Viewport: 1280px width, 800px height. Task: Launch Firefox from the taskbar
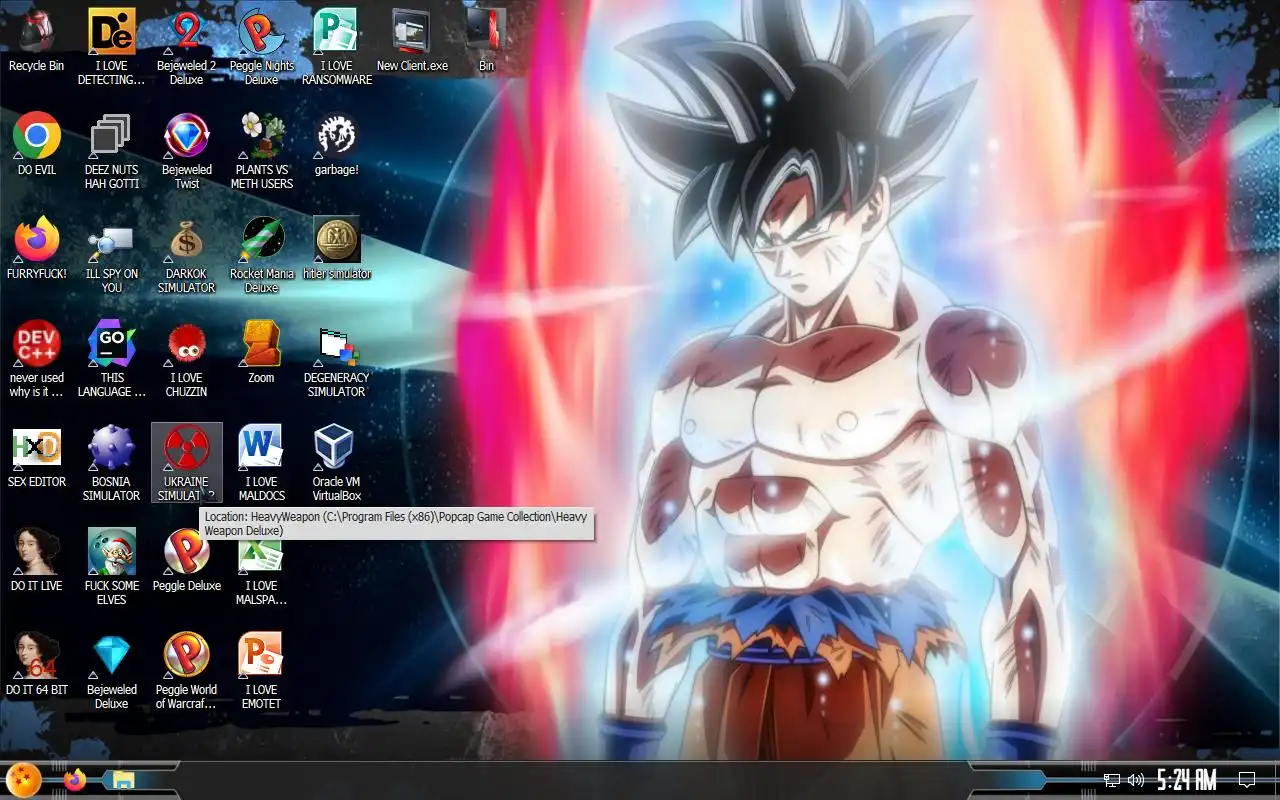(x=75, y=780)
